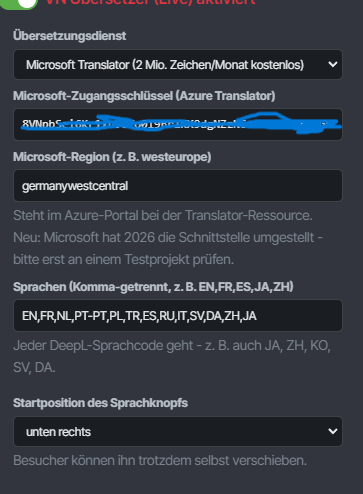Click the hint Besucher können ihn trotzdem verschieben
Image resolution: width=363 pixels, height=494 pixels.
(160, 460)
